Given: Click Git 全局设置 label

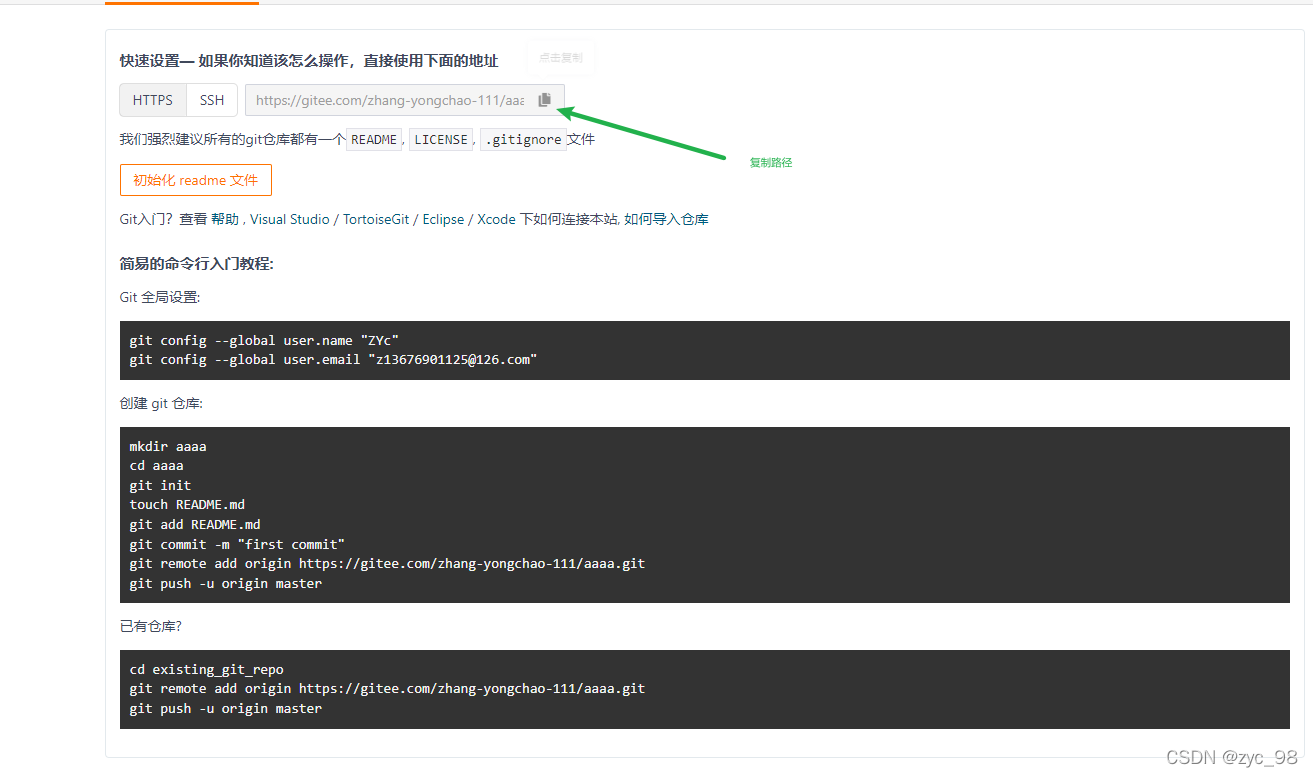Looking at the screenshot, I should (x=160, y=297).
